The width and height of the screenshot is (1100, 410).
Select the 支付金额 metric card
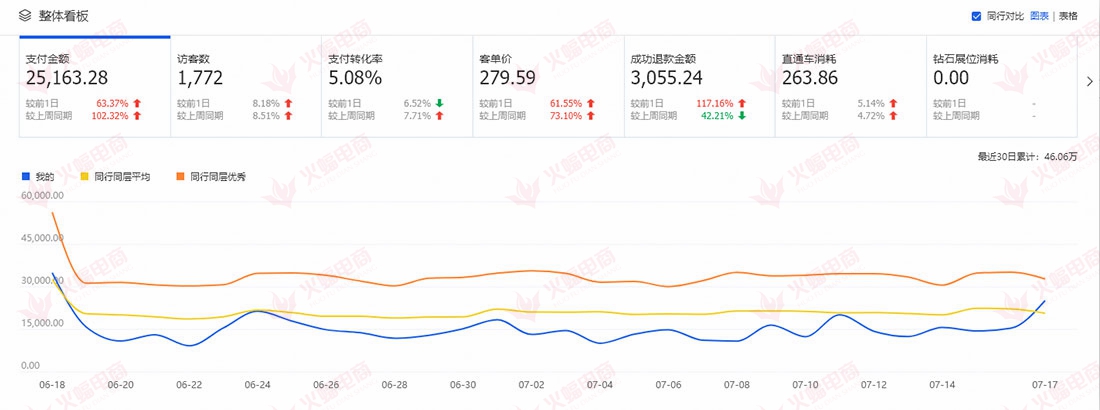point(94,87)
